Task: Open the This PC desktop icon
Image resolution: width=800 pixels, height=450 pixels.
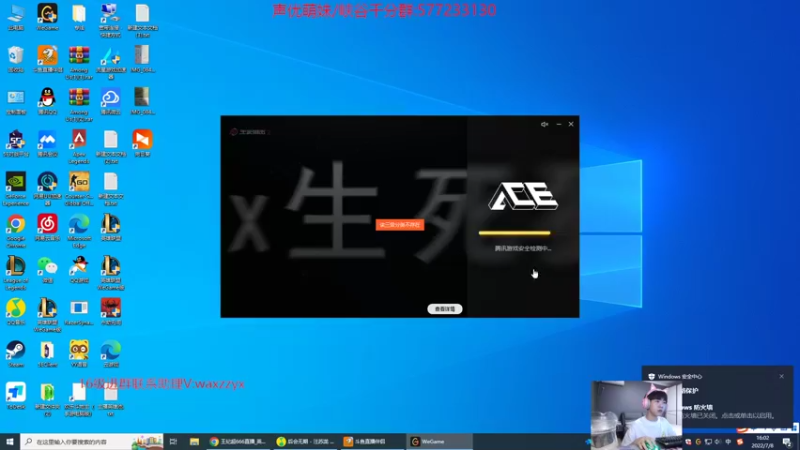Action: point(16,17)
